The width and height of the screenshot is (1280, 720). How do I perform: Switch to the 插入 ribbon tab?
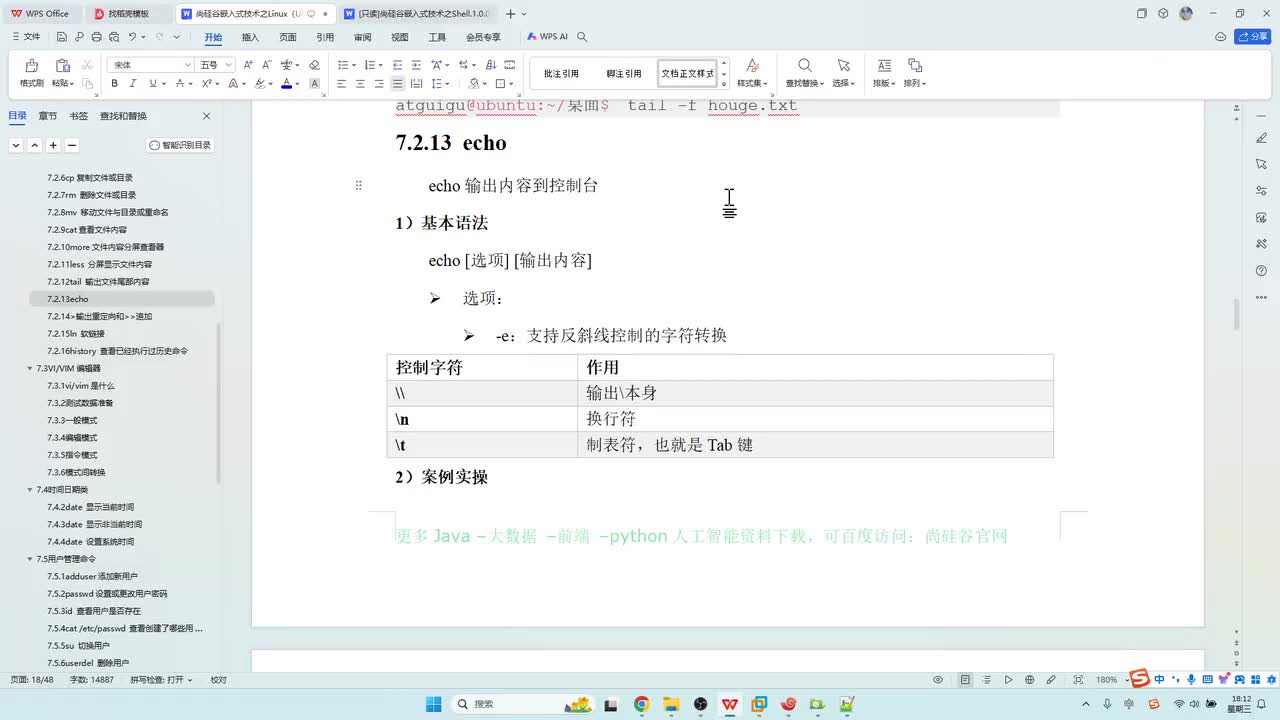250,37
